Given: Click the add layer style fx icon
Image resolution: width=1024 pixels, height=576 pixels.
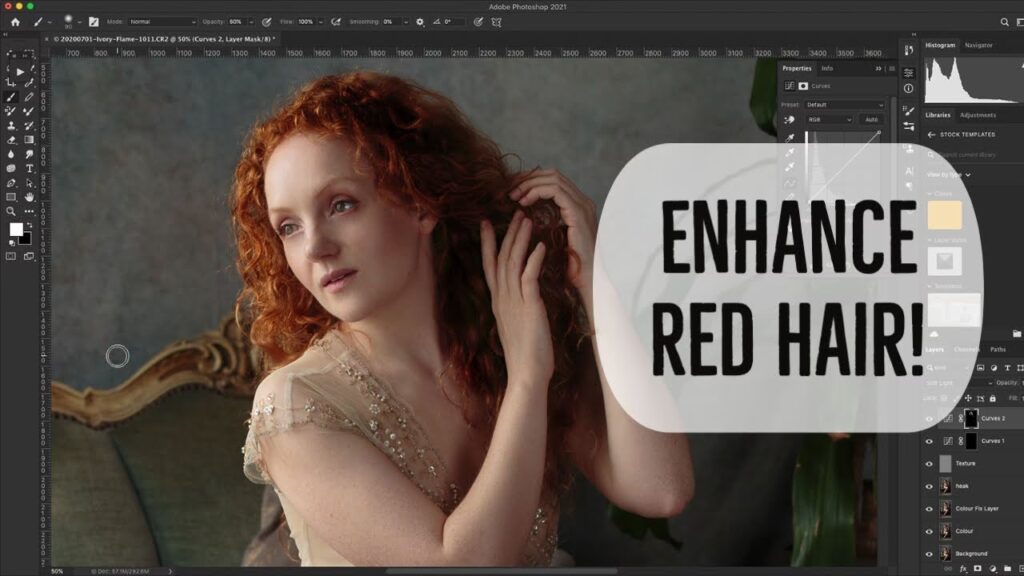Looking at the screenshot, I should click(962, 568).
